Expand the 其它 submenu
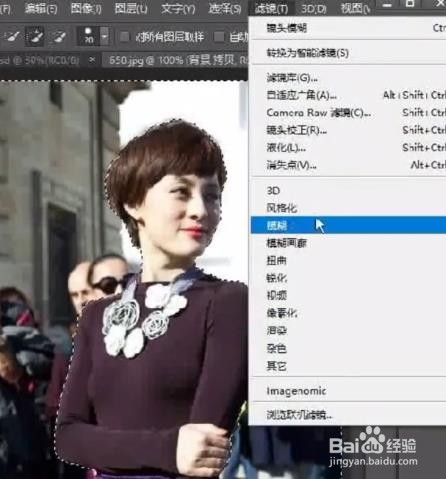Viewport: 446px width, 479px height. tap(348, 366)
